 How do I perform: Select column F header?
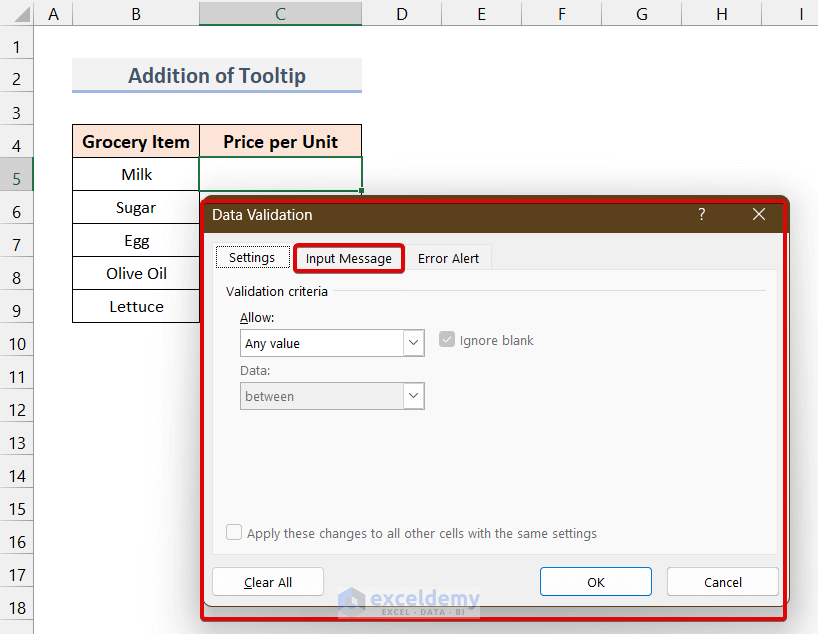(x=562, y=14)
